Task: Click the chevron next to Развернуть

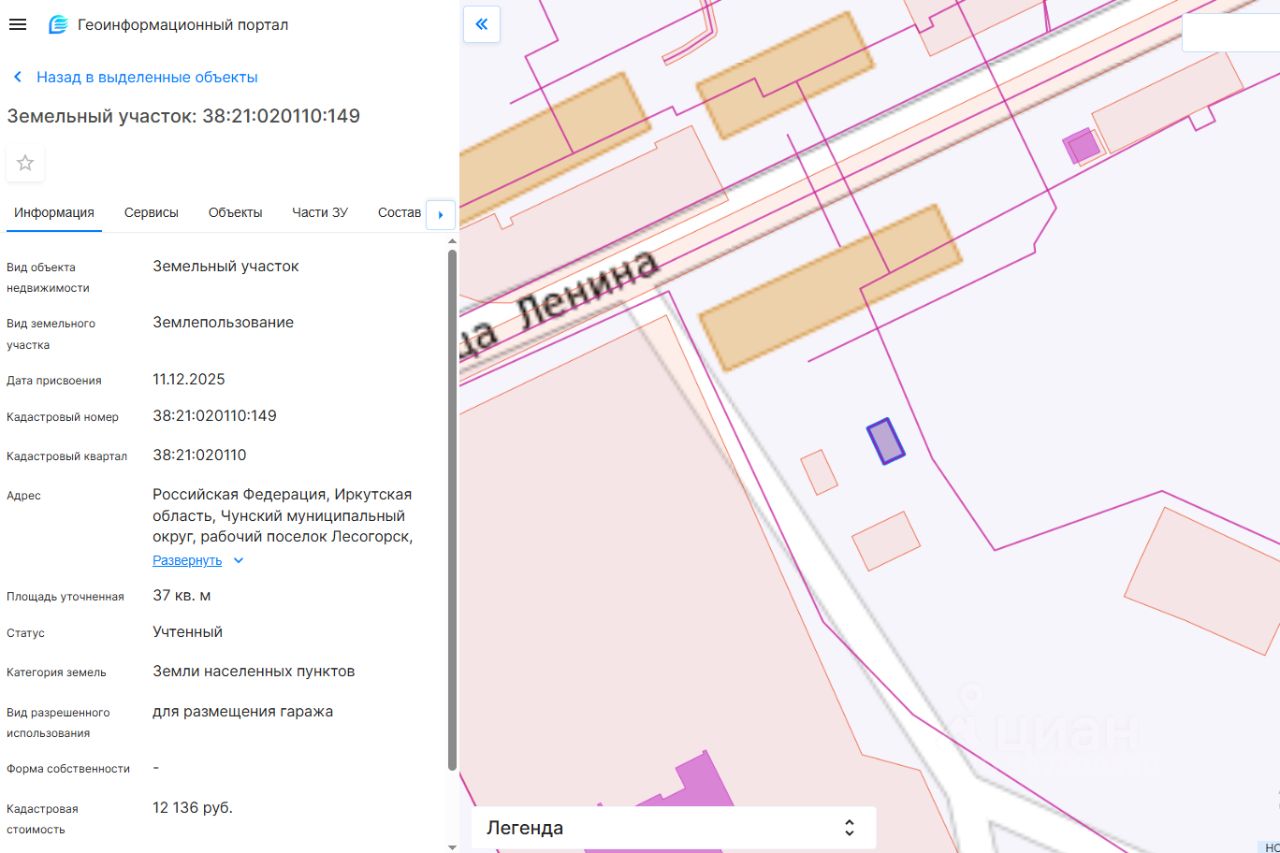Action: 238,561
